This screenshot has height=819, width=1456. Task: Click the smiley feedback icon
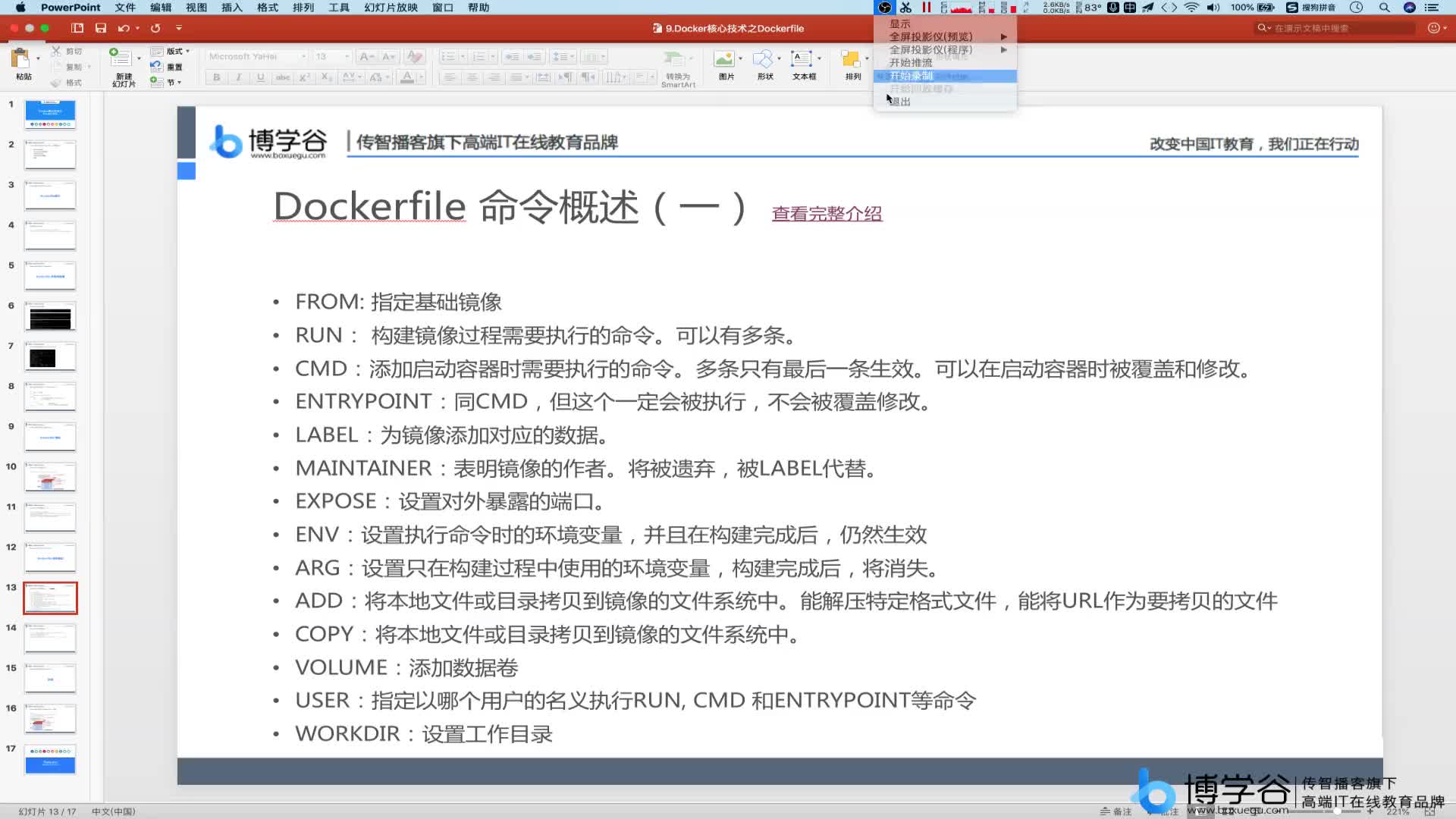(1433, 28)
